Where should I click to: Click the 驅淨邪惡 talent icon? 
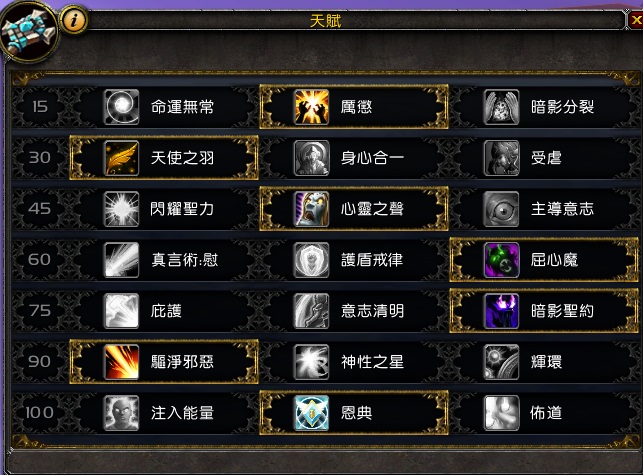121,362
